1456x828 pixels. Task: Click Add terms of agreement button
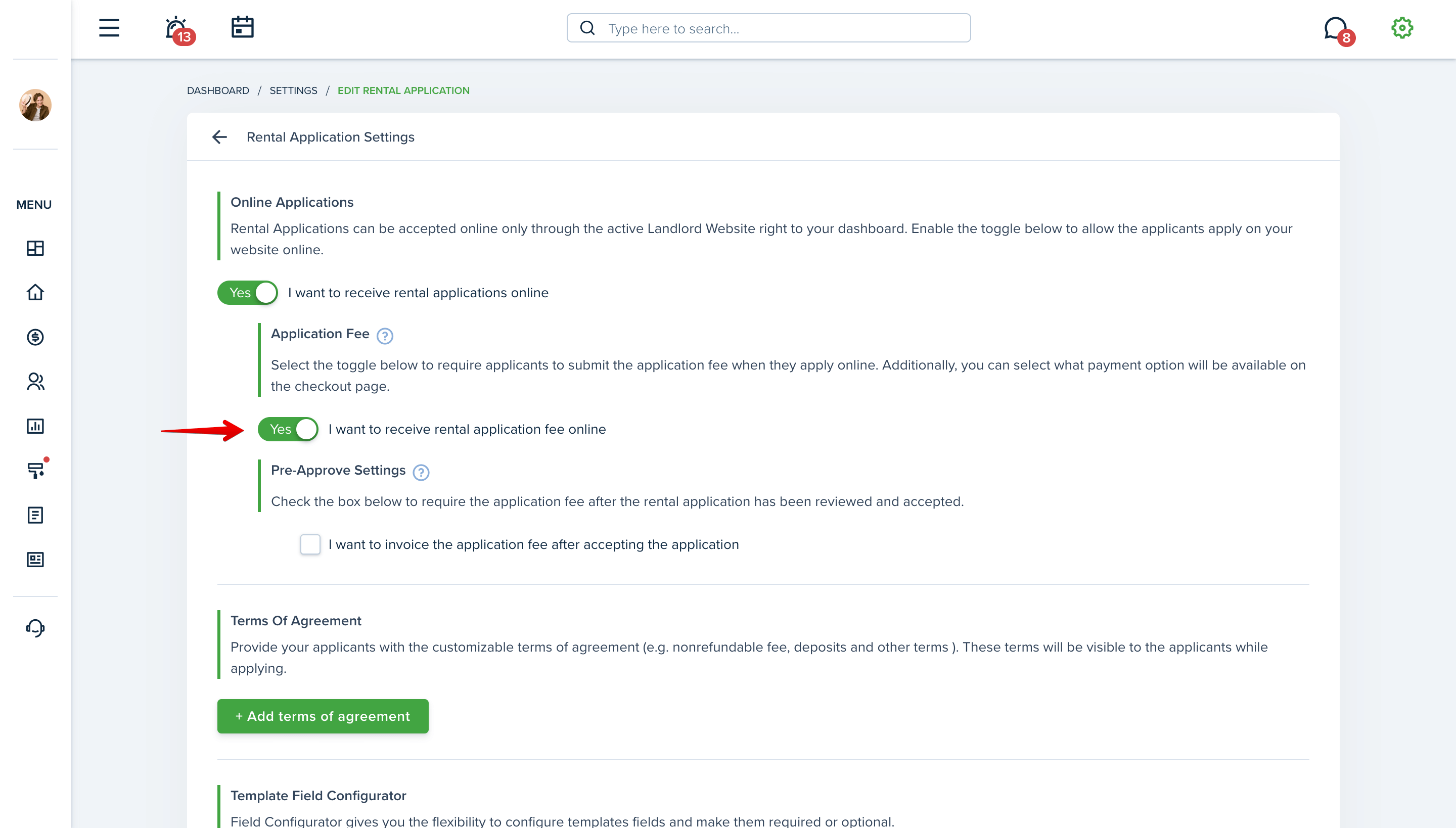(x=323, y=716)
